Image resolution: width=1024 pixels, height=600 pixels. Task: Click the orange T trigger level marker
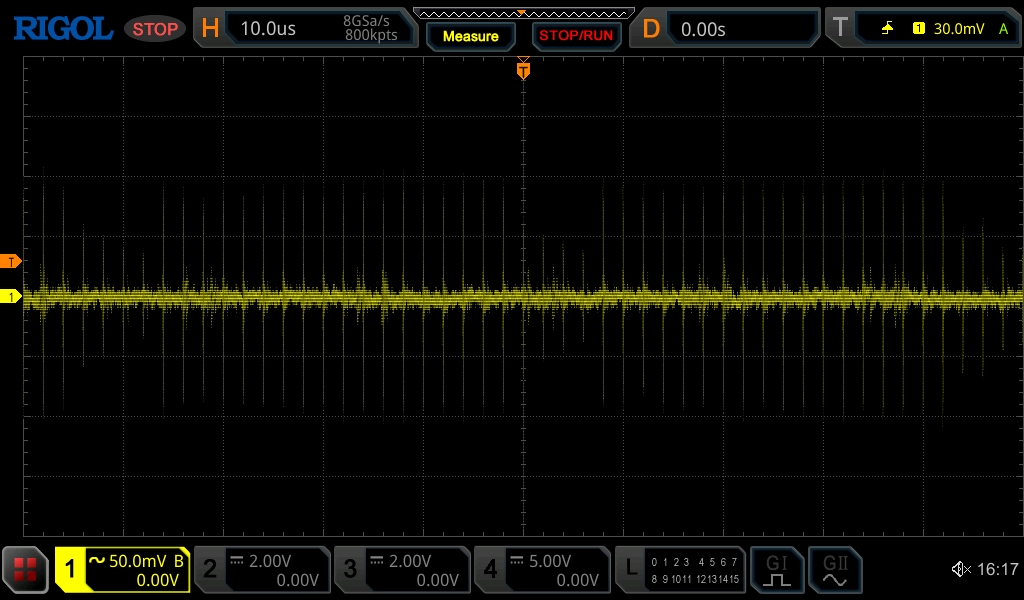click(x=11, y=262)
